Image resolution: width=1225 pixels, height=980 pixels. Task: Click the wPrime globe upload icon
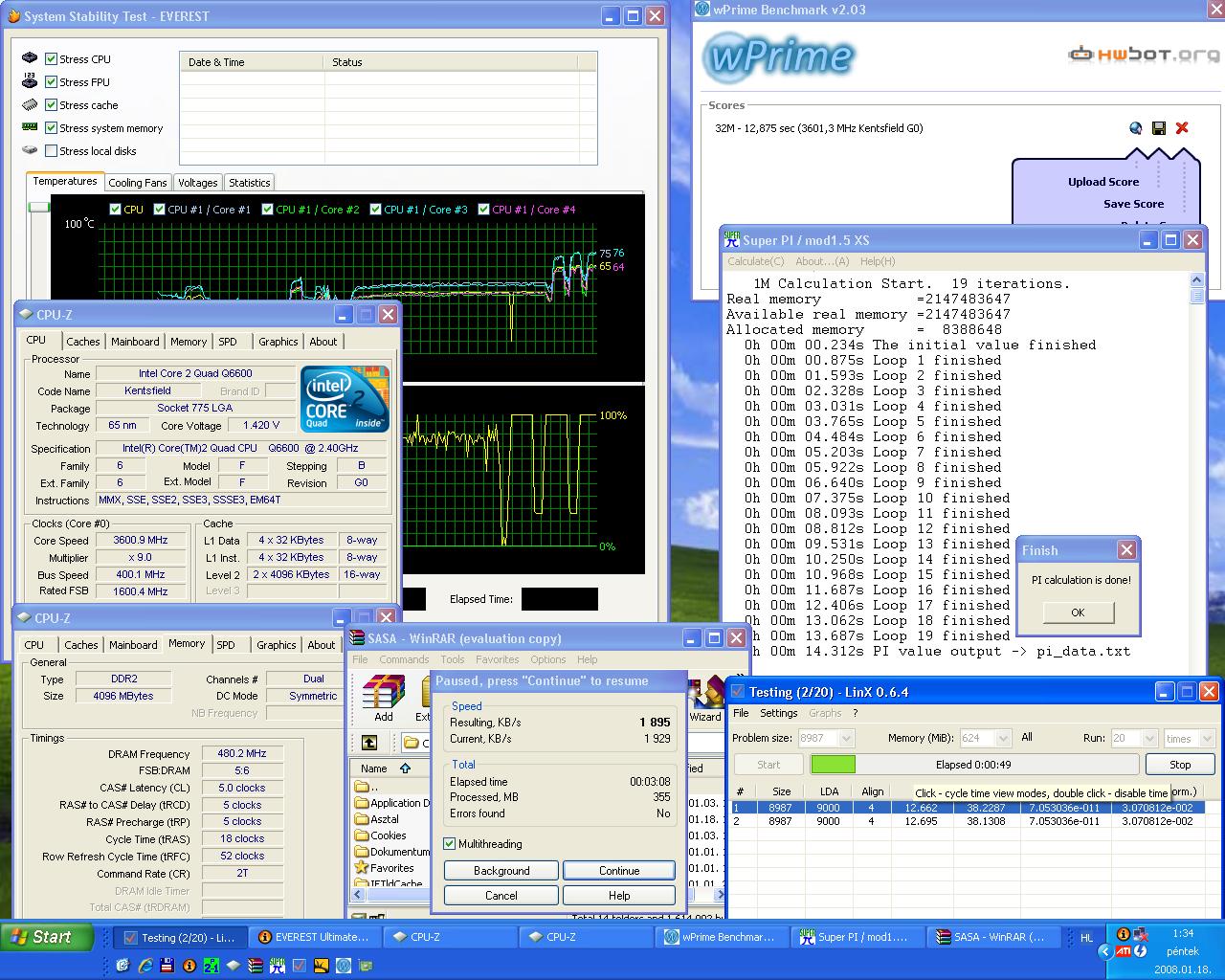(1136, 128)
